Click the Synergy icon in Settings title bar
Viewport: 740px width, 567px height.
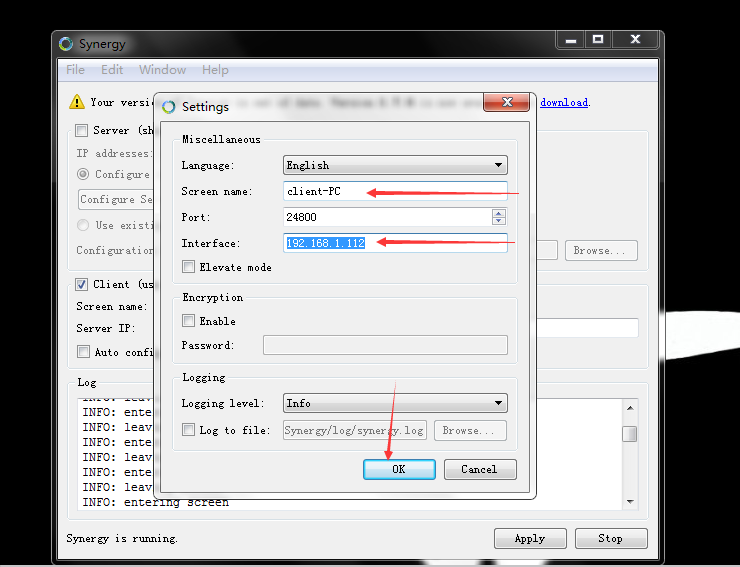pyautogui.click(x=169, y=107)
